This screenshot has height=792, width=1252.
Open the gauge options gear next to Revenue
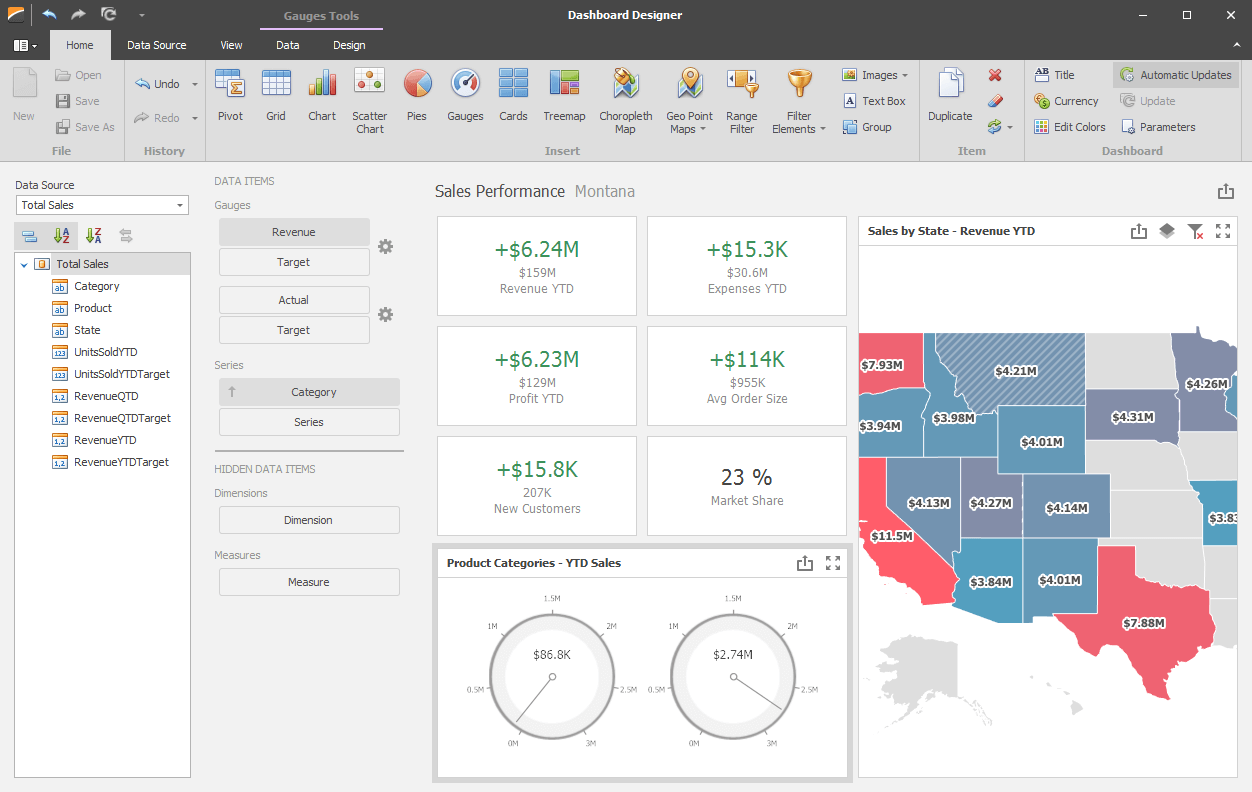click(385, 246)
